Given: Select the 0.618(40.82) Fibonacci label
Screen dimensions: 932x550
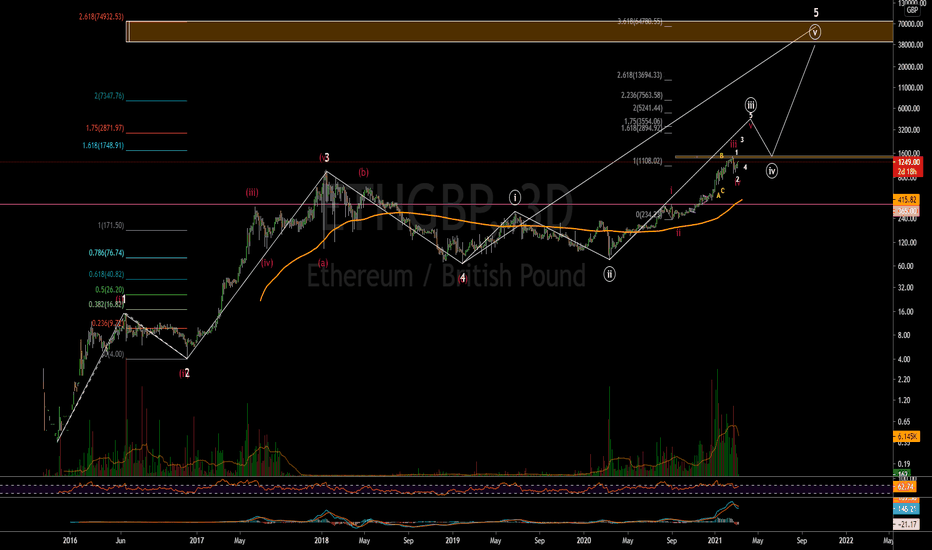Looking at the screenshot, I should coord(106,275).
